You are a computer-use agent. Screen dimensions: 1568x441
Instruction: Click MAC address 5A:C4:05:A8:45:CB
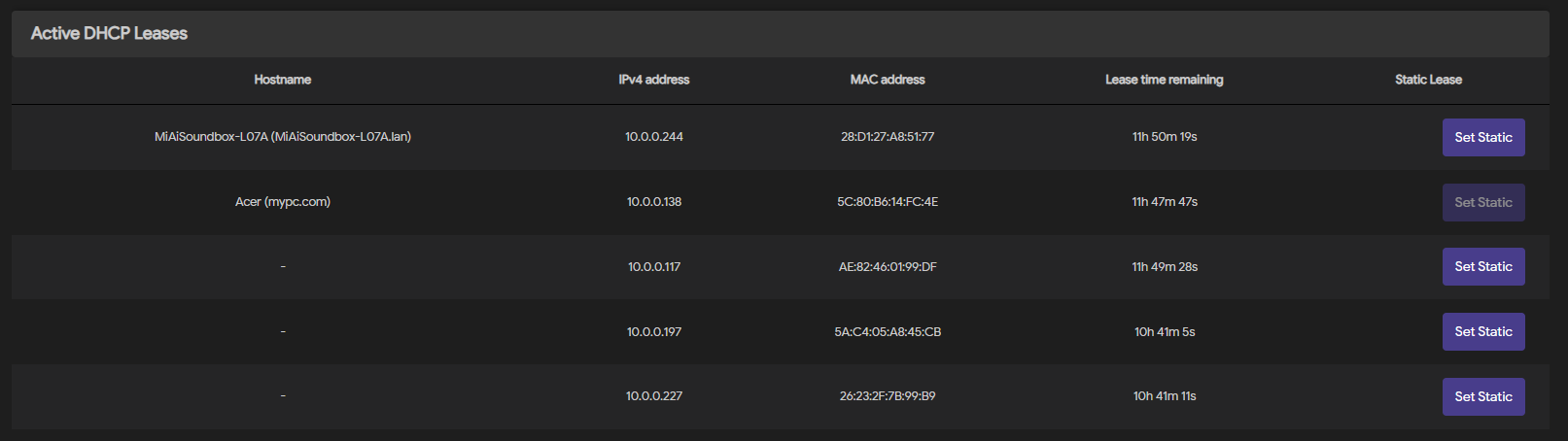pos(888,331)
